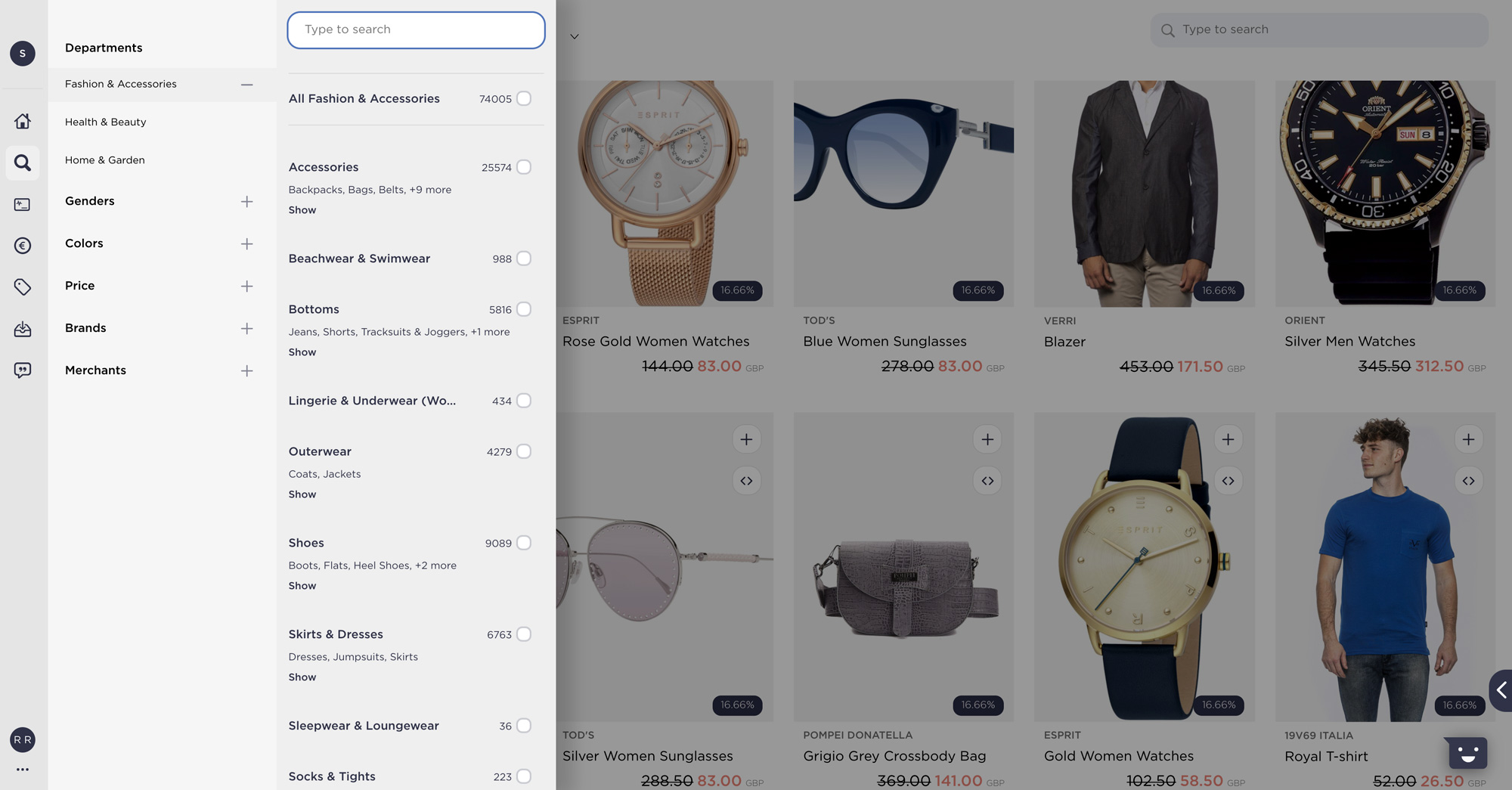Open the chatbot smiley widget
Viewport: 1512px width, 790px height.
(1468, 752)
